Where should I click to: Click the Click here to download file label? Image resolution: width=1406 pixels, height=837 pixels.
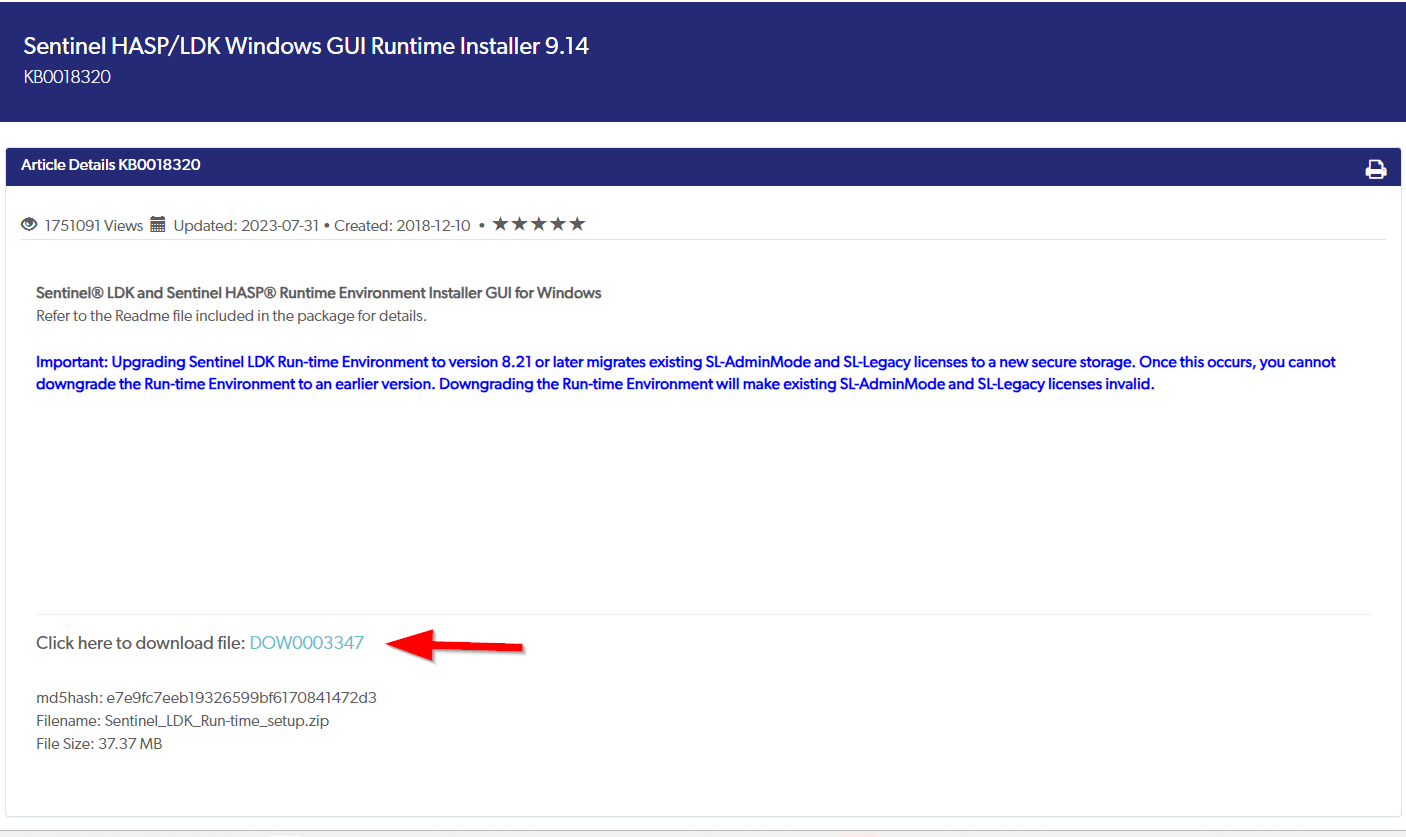141,643
